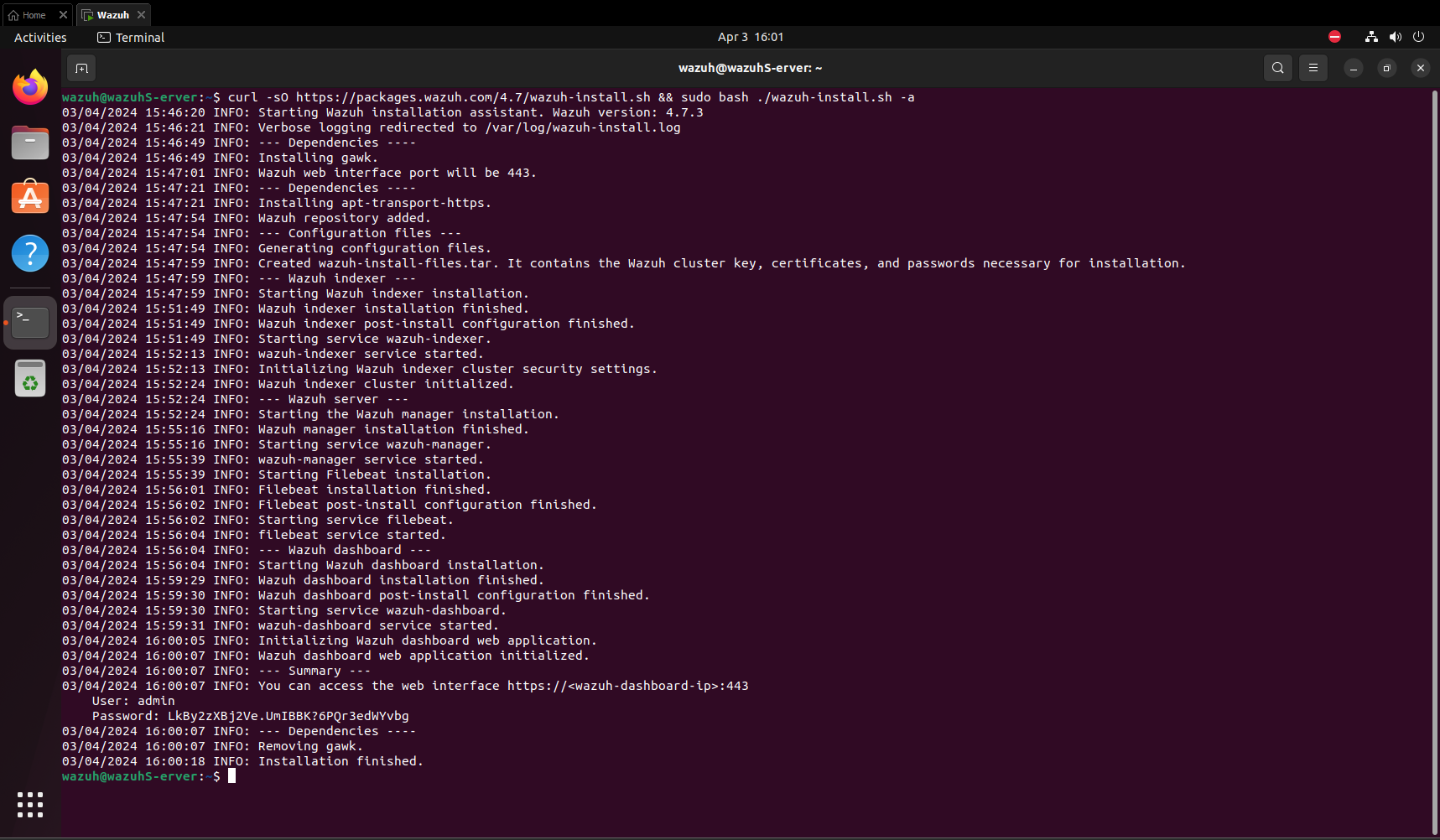Image resolution: width=1440 pixels, height=840 pixels.
Task: Open the network status icon
Action: pyautogui.click(x=1371, y=37)
